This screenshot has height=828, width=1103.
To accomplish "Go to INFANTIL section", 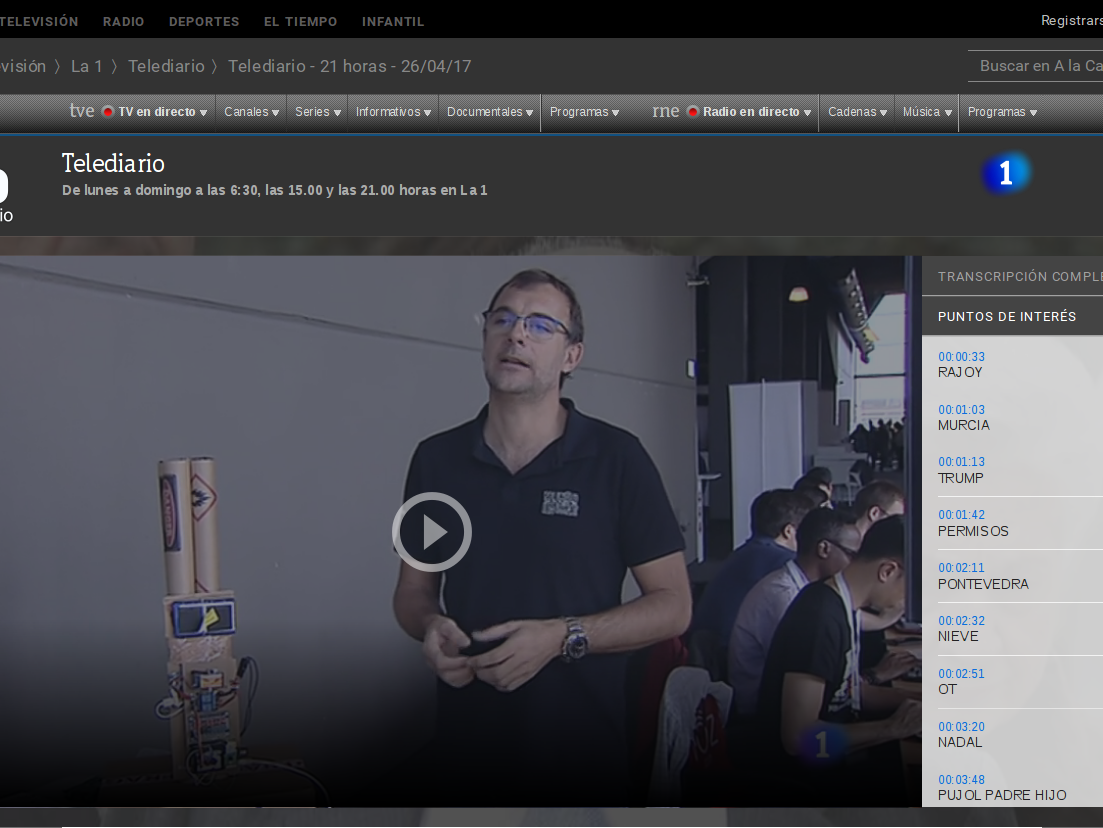I will (393, 21).
